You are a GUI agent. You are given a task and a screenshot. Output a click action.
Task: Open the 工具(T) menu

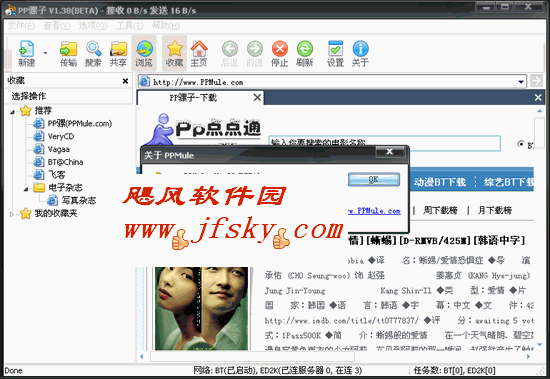(129, 26)
